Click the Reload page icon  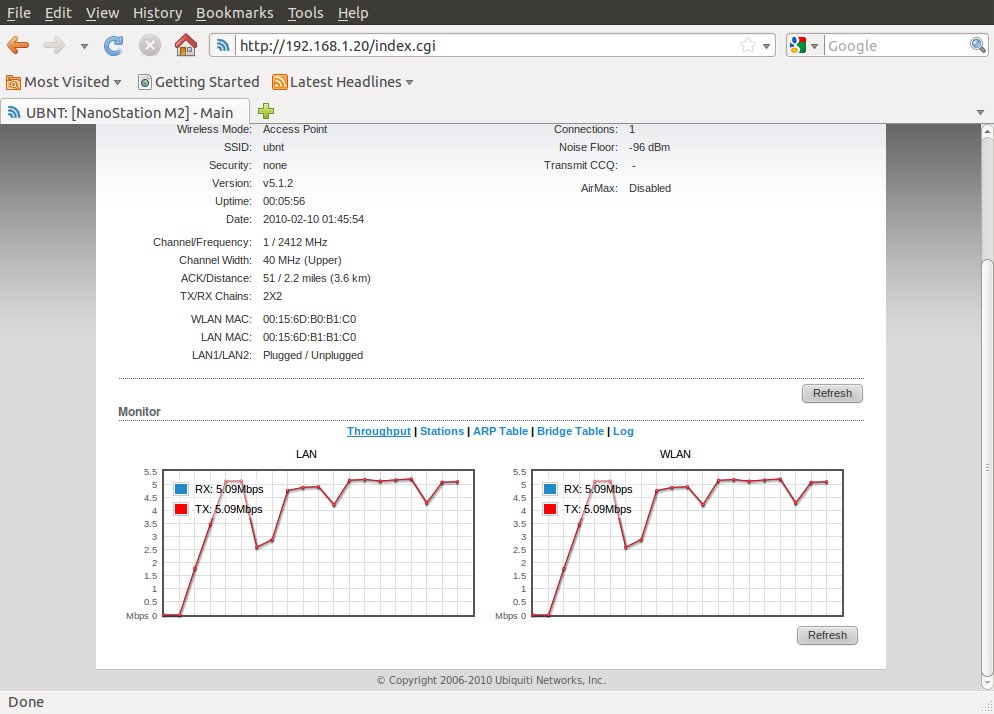[x=114, y=45]
